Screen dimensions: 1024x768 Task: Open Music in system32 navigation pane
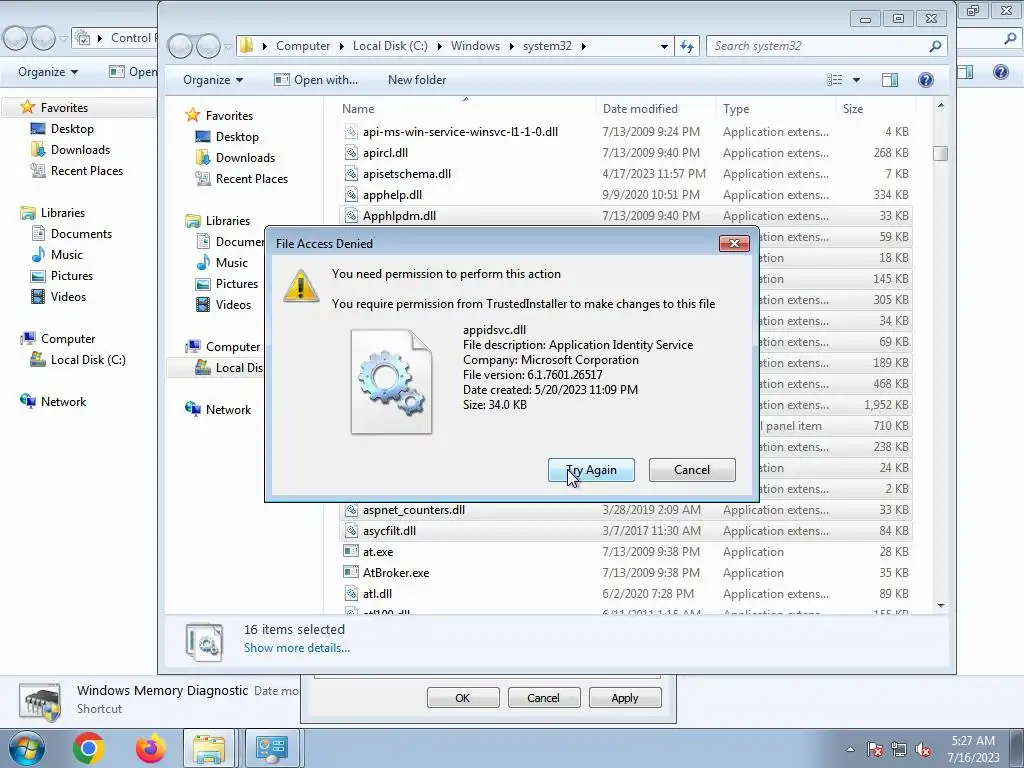point(232,263)
